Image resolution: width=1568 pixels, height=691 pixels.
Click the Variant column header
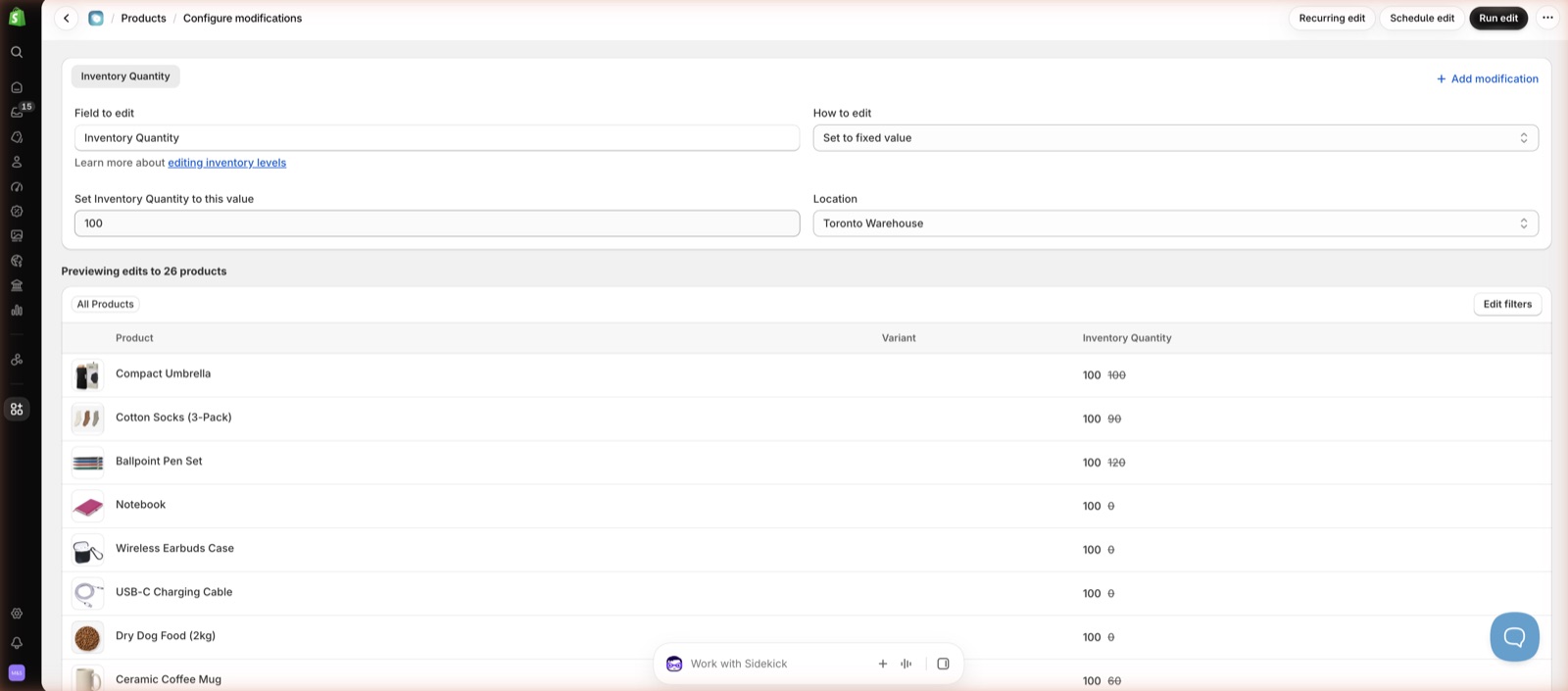(899, 338)
